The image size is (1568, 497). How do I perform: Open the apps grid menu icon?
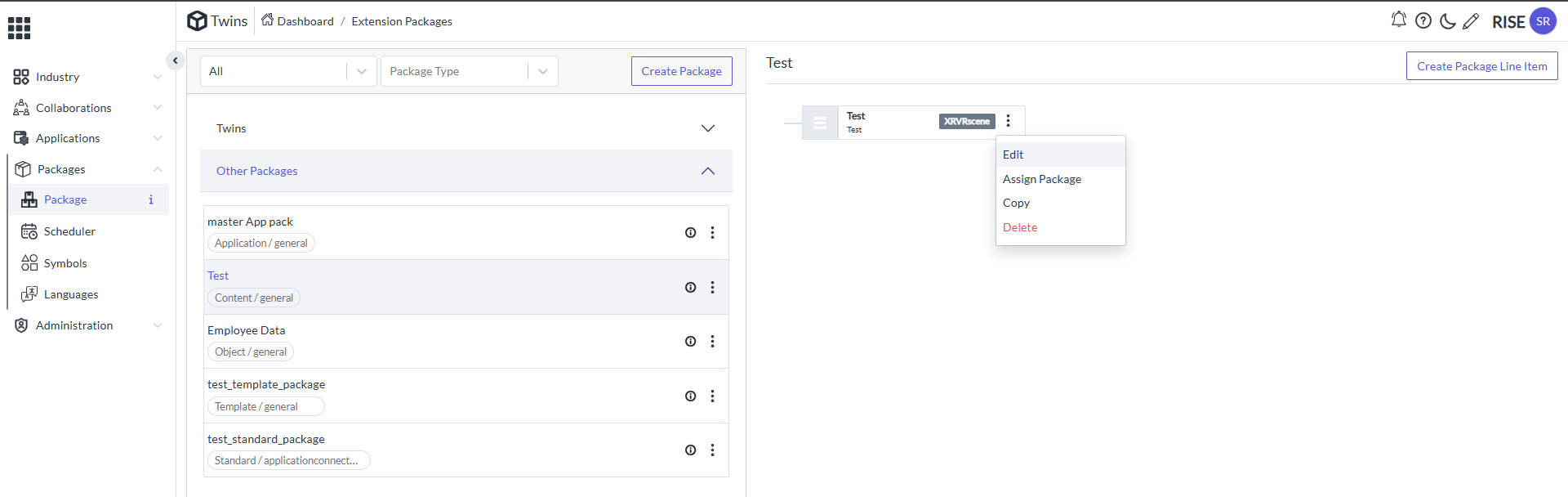tap(19, 28)
